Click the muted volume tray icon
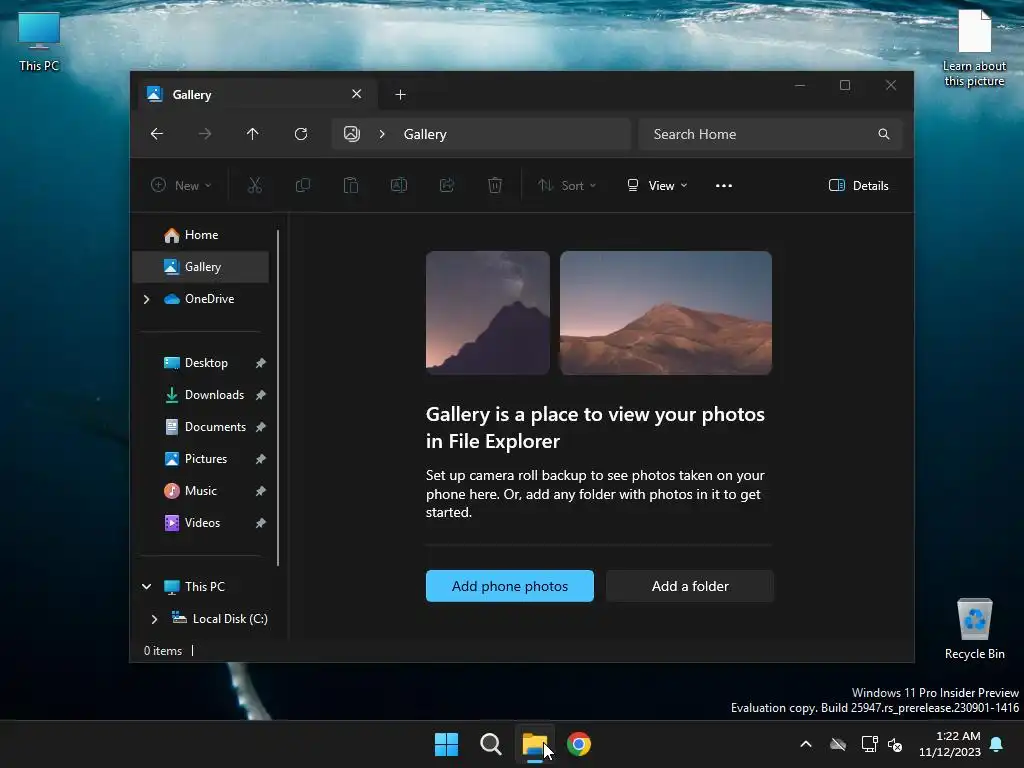The image size is (1024, 768). tap(895, 744)
